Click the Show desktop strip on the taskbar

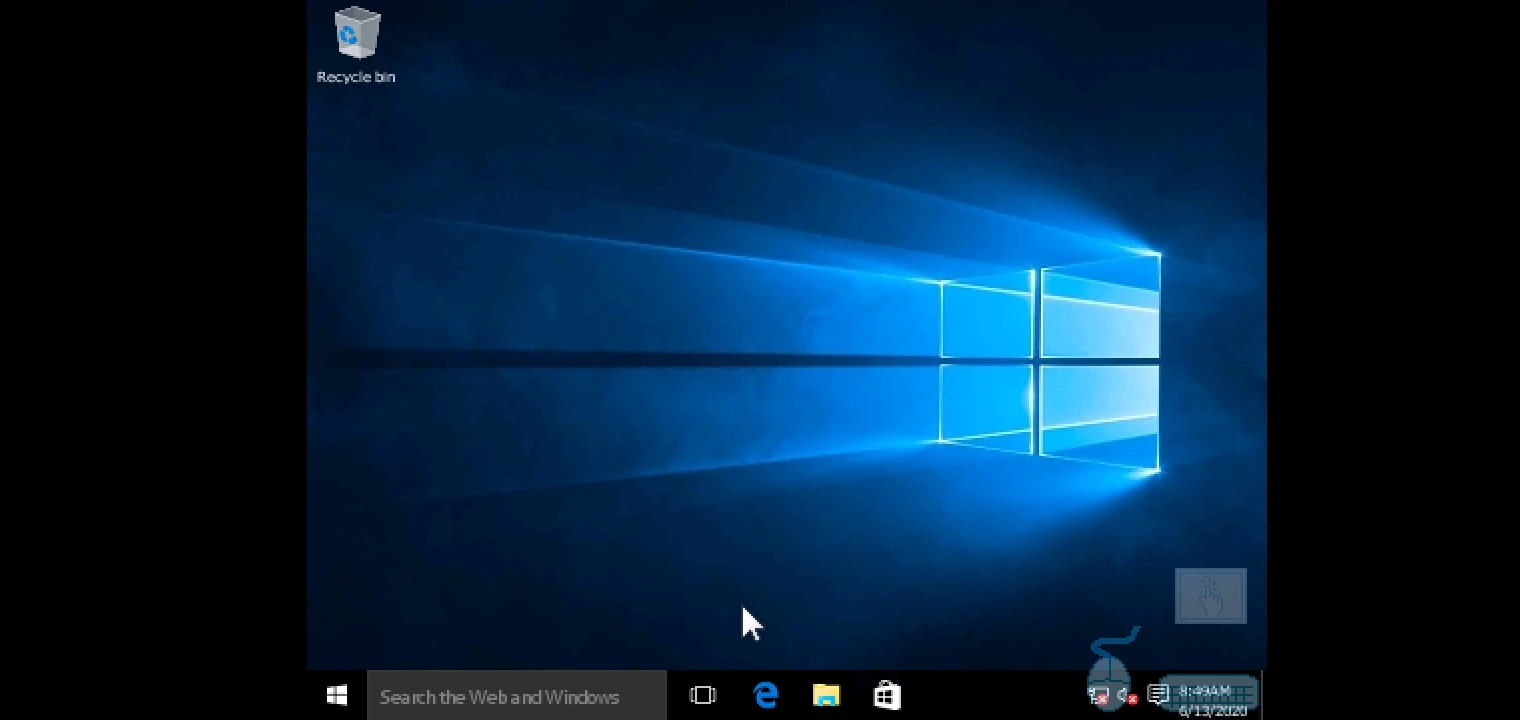click(1263, 696)
